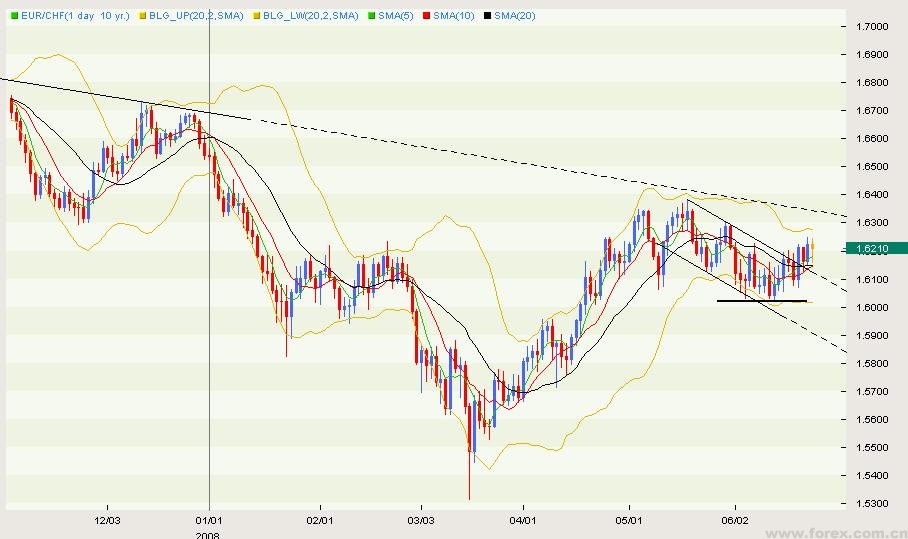This screenshot has width=908, height=539.
Task: Click the yellow BLG_LW legend square
Action: point(257,16)
